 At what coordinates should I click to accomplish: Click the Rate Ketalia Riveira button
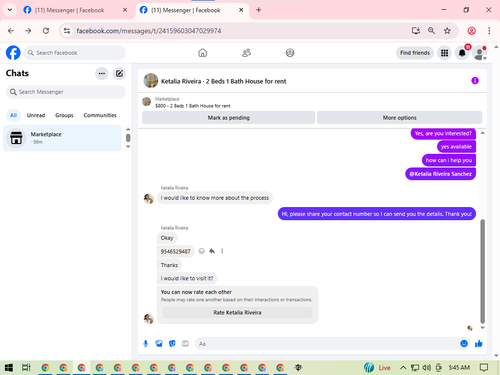(x=237, y=312)
